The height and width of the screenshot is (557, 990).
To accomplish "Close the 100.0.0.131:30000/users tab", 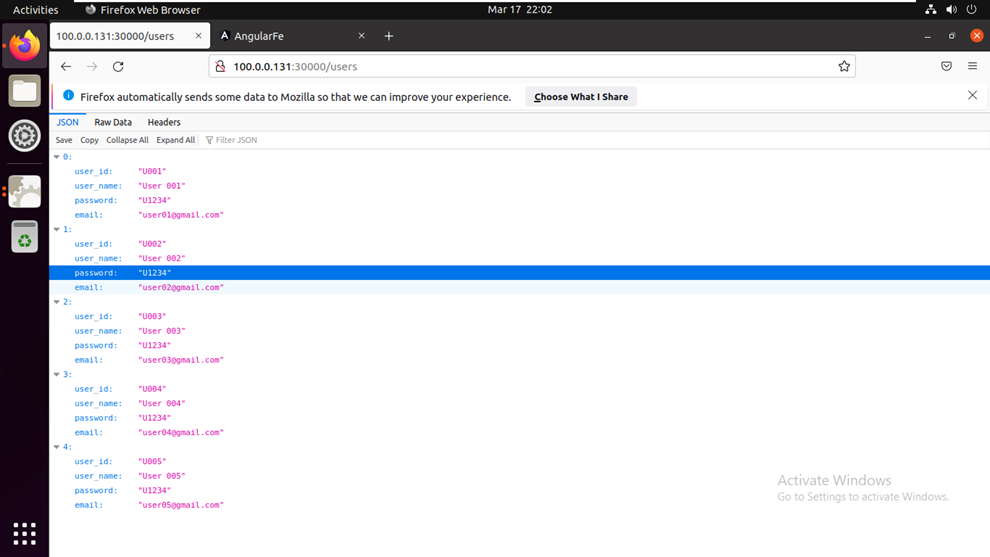I will [x=198, y=36].
